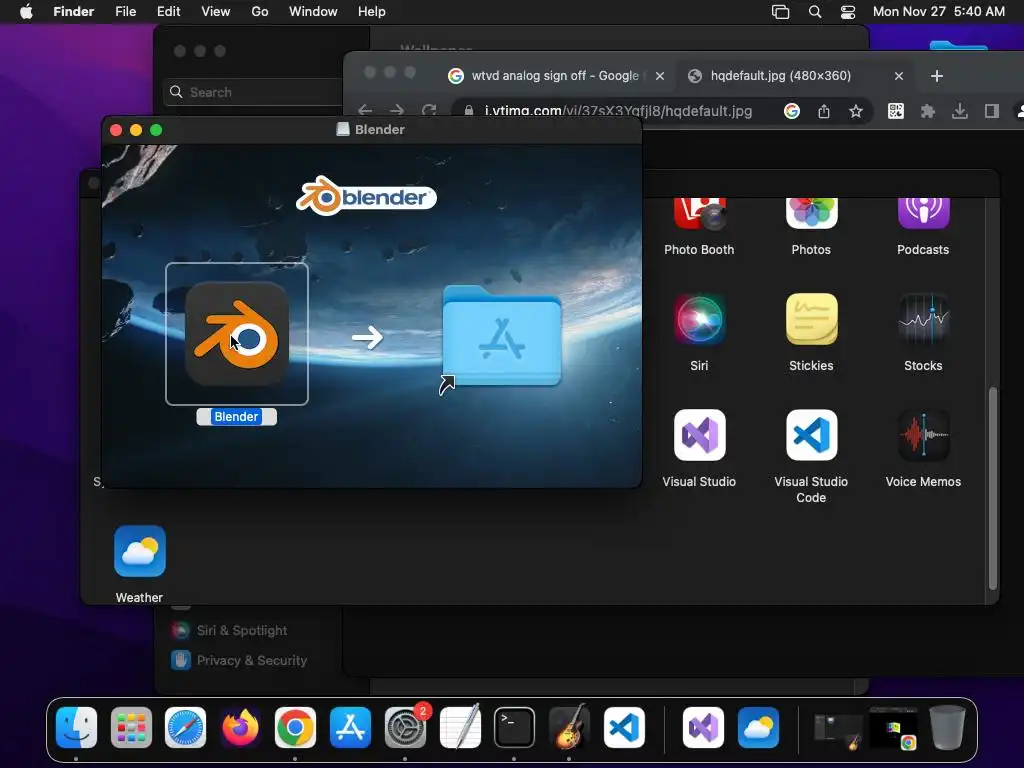Open Chrome extensions puzzle icon
The width and height of the screenshot is (1024, 768).
tap(927, 112)
